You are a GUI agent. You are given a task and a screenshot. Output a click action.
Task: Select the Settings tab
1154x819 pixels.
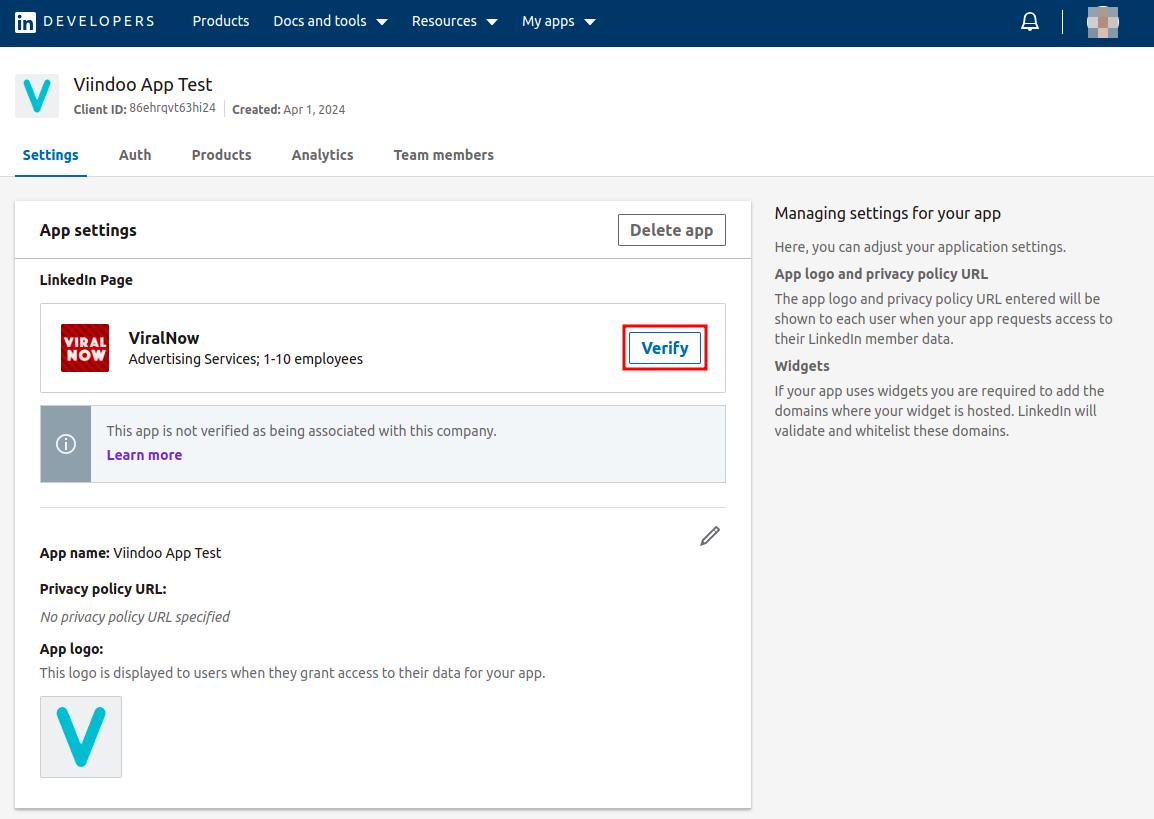(x=51, y=155)
